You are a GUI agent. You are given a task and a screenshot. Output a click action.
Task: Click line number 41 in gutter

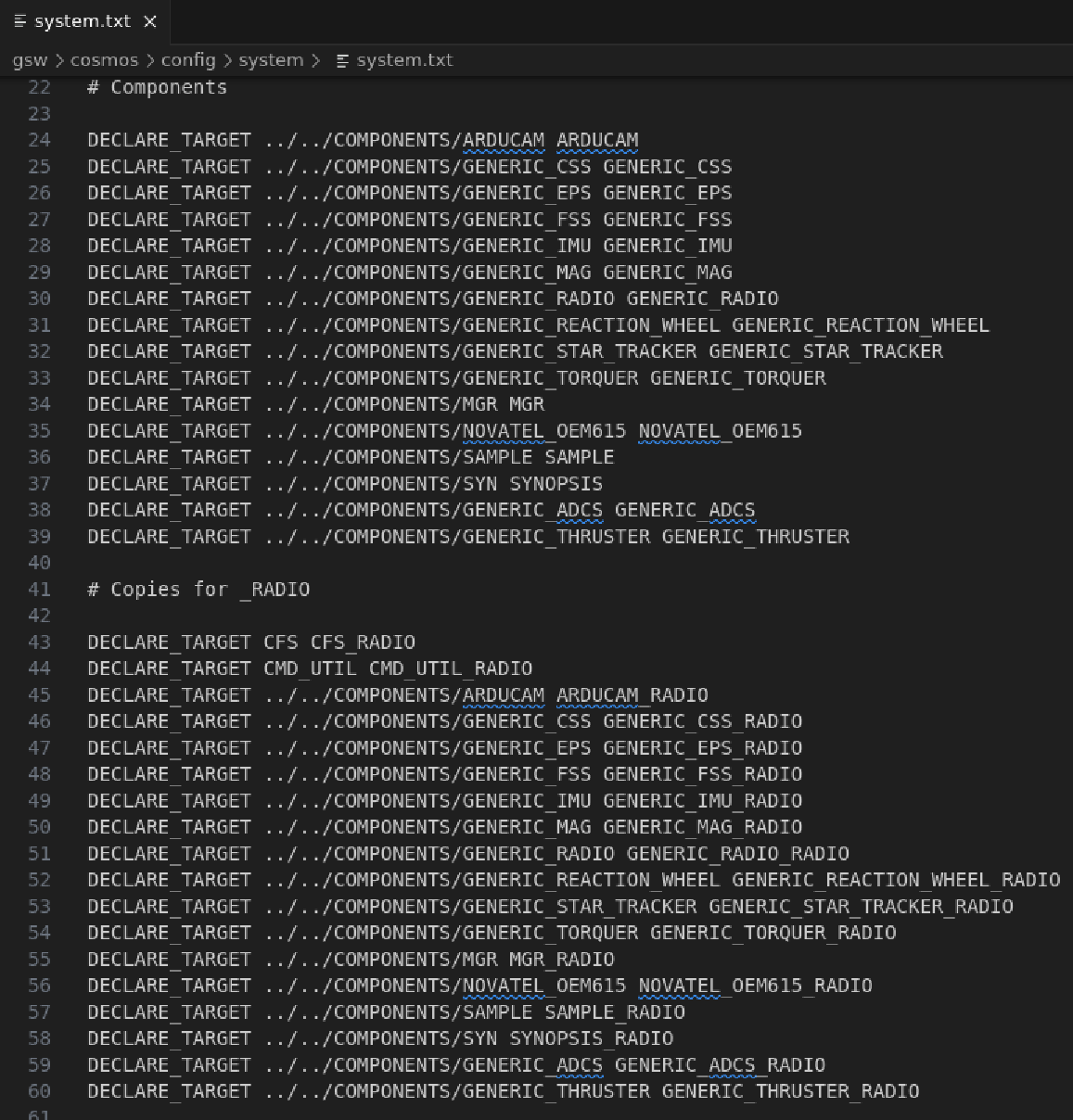coord(39,589)
